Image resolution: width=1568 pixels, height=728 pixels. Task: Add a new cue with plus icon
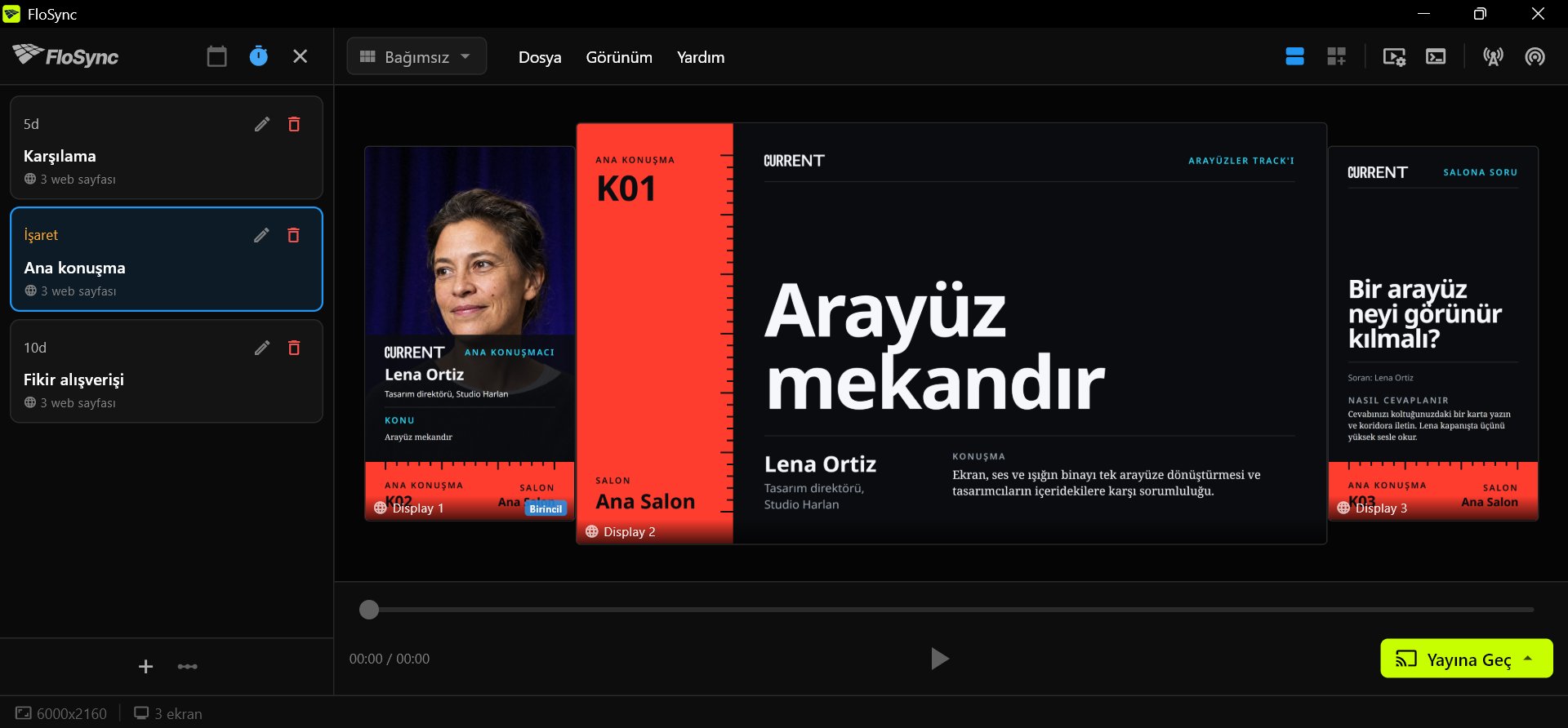pyautogui.click(x=145, y=667)
